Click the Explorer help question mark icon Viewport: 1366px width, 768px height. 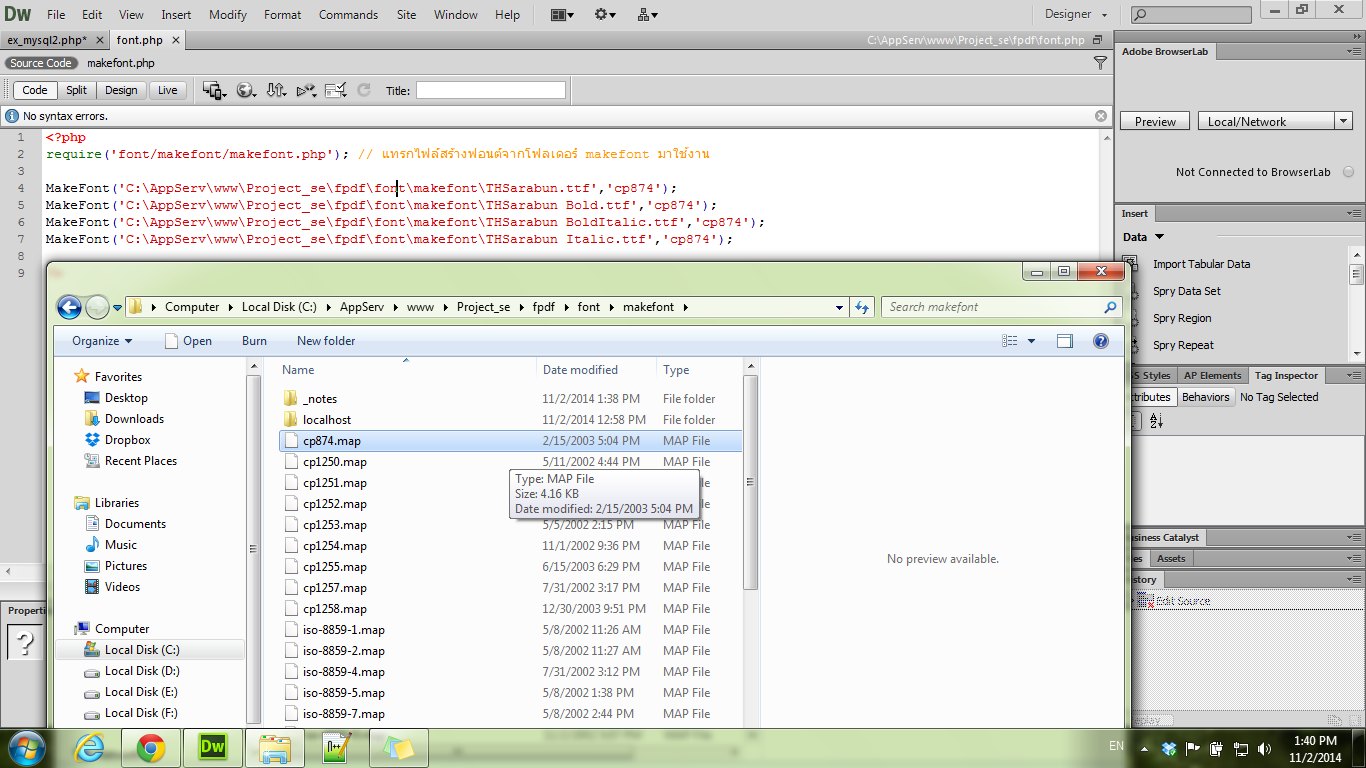[x=1101, y=341]
